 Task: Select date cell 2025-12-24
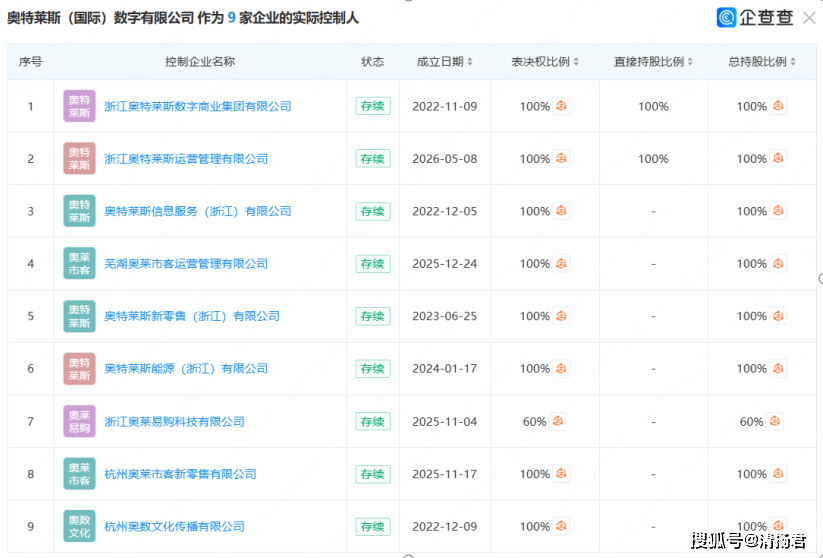point(445,264)
